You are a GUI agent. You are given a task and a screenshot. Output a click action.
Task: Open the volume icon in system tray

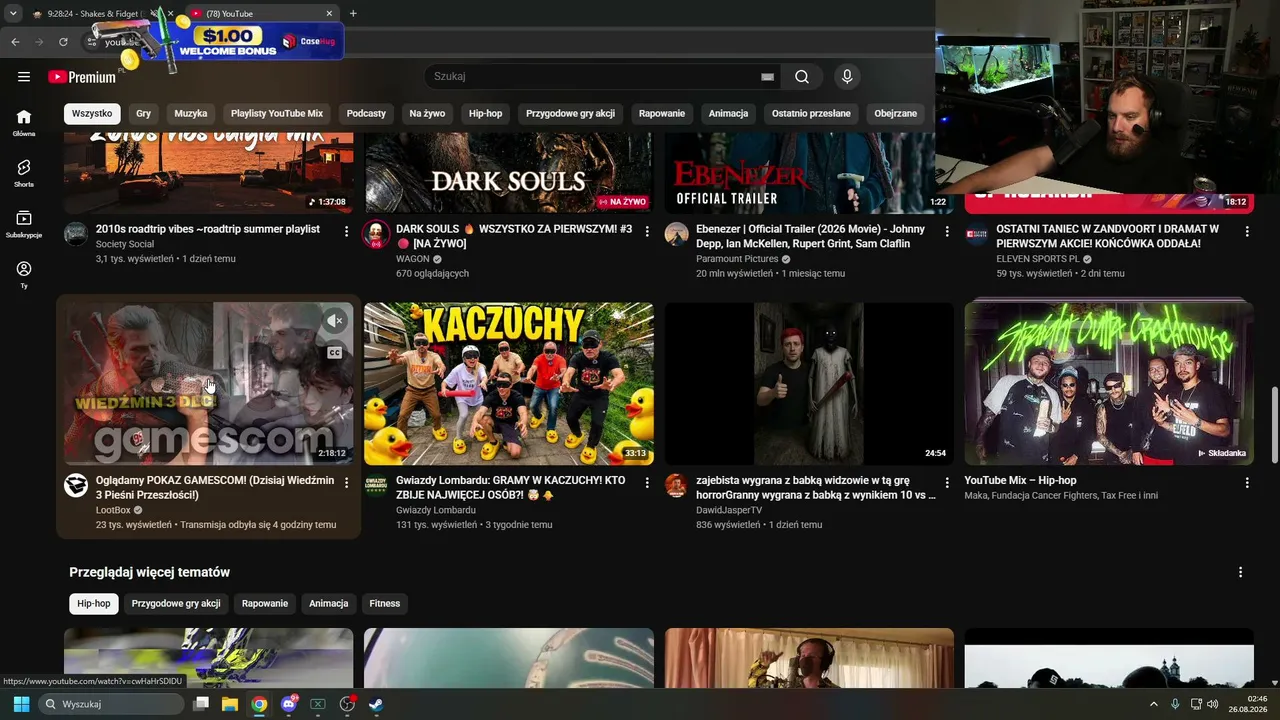(x=1213, y=704)
